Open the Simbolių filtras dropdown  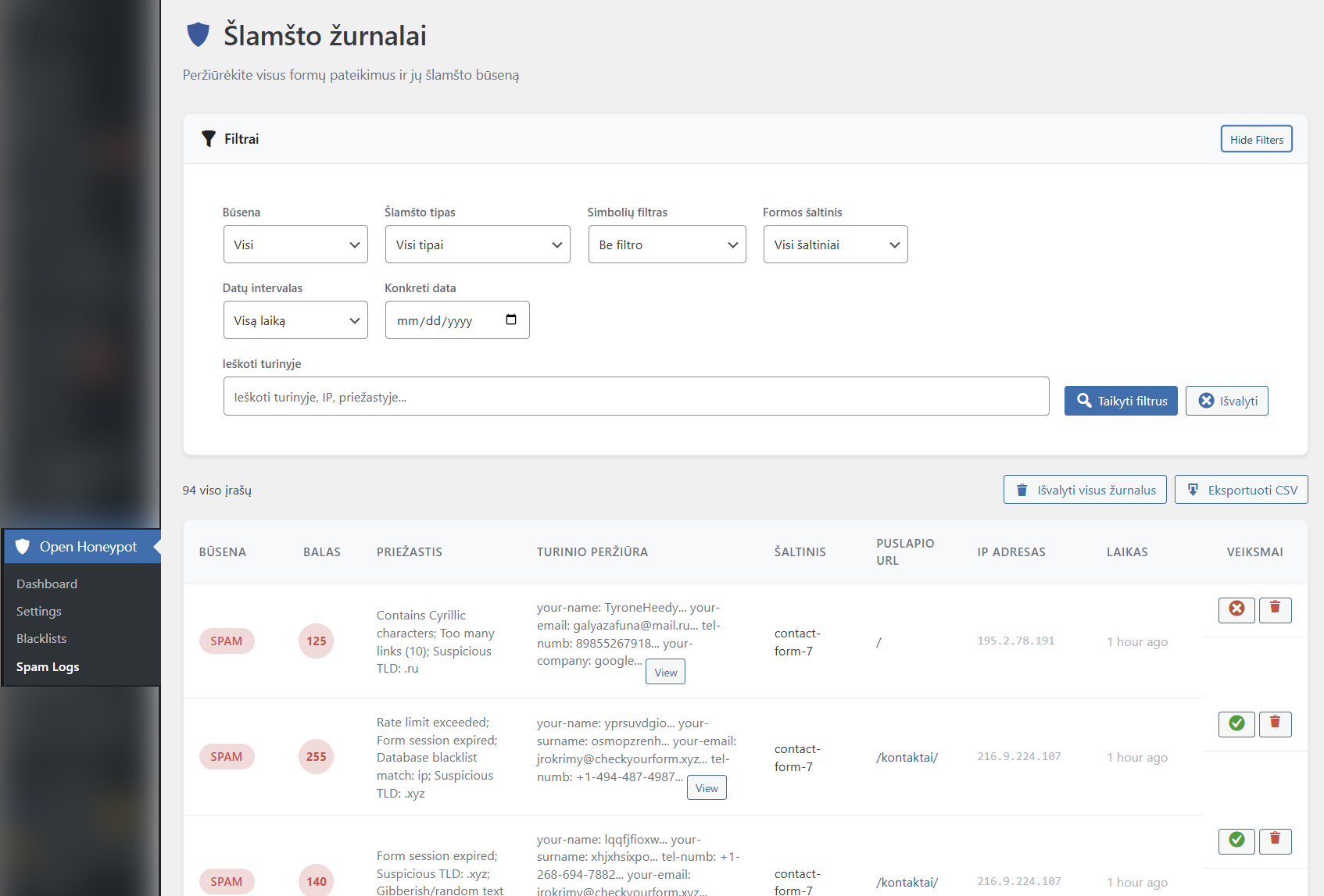(x=667, y=245)
